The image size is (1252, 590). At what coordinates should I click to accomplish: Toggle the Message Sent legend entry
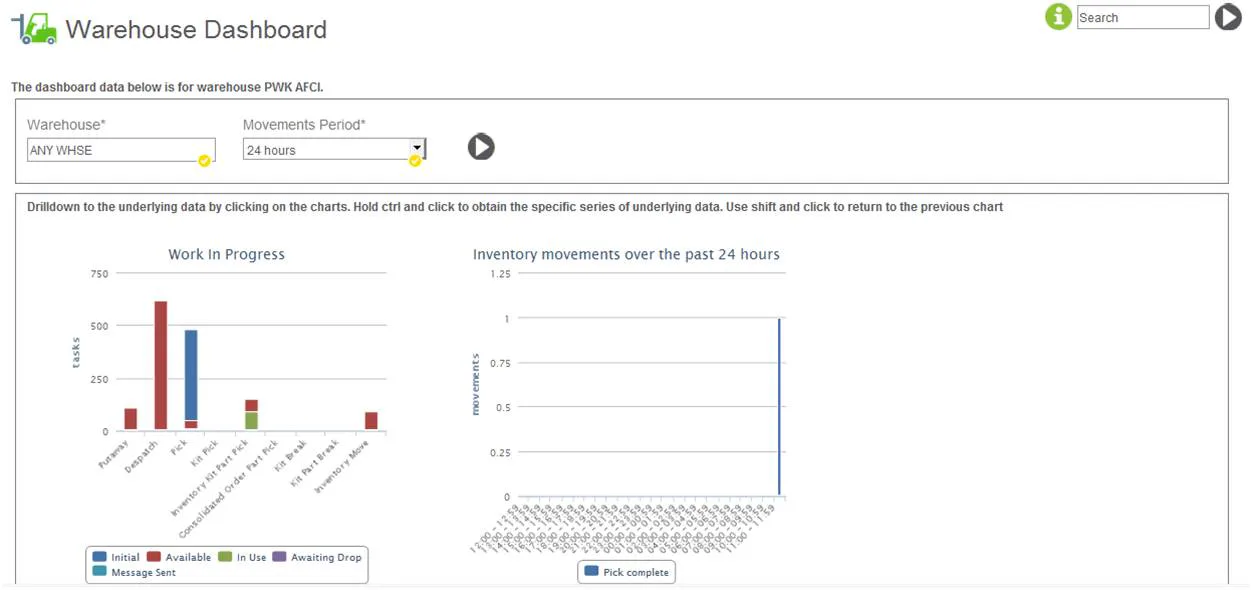(133, 572)
